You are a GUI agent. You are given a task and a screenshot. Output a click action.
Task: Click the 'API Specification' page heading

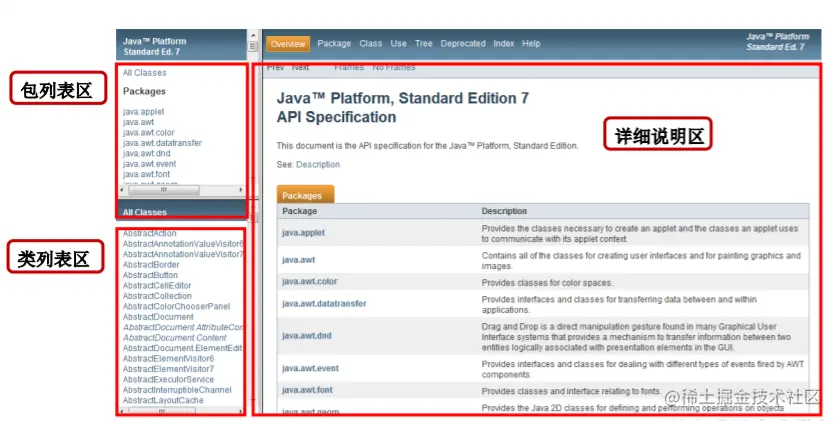(336, 117)
